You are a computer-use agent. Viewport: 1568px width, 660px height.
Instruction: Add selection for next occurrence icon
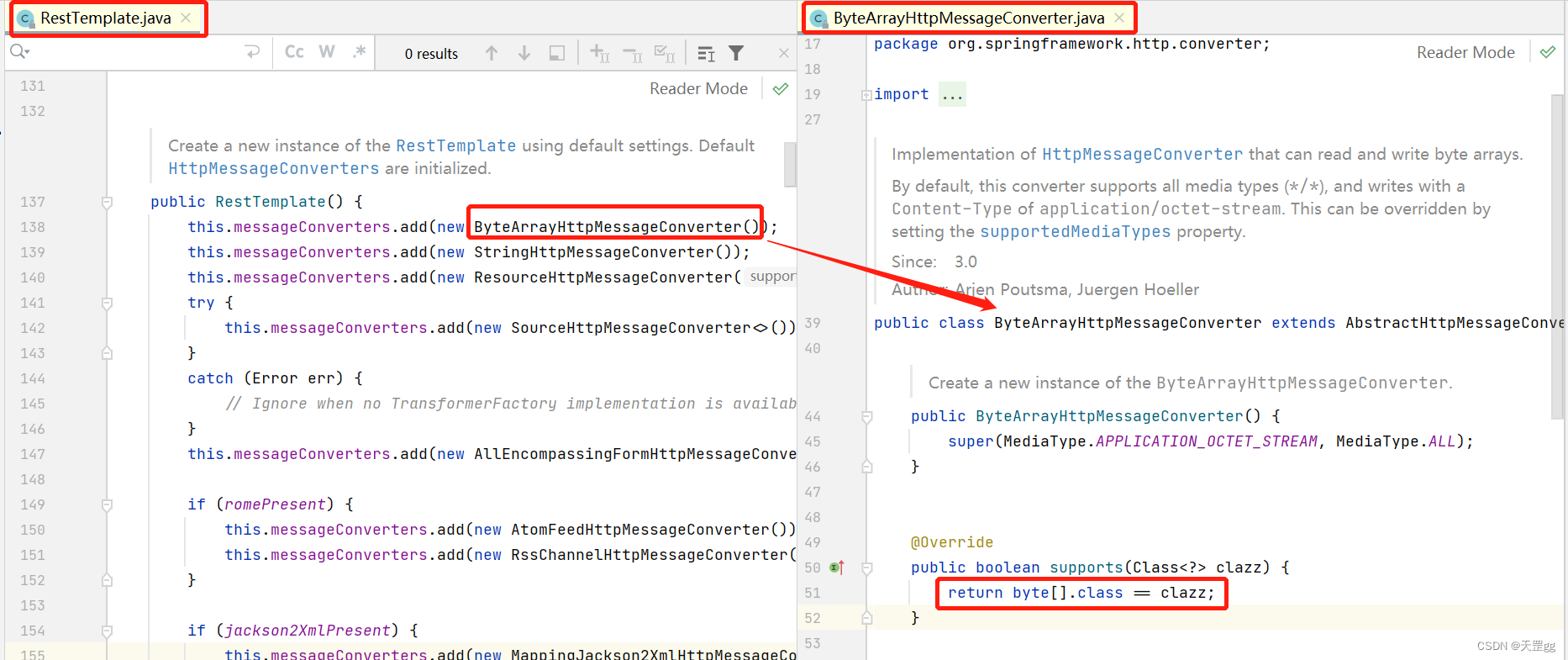pos(599,53)
